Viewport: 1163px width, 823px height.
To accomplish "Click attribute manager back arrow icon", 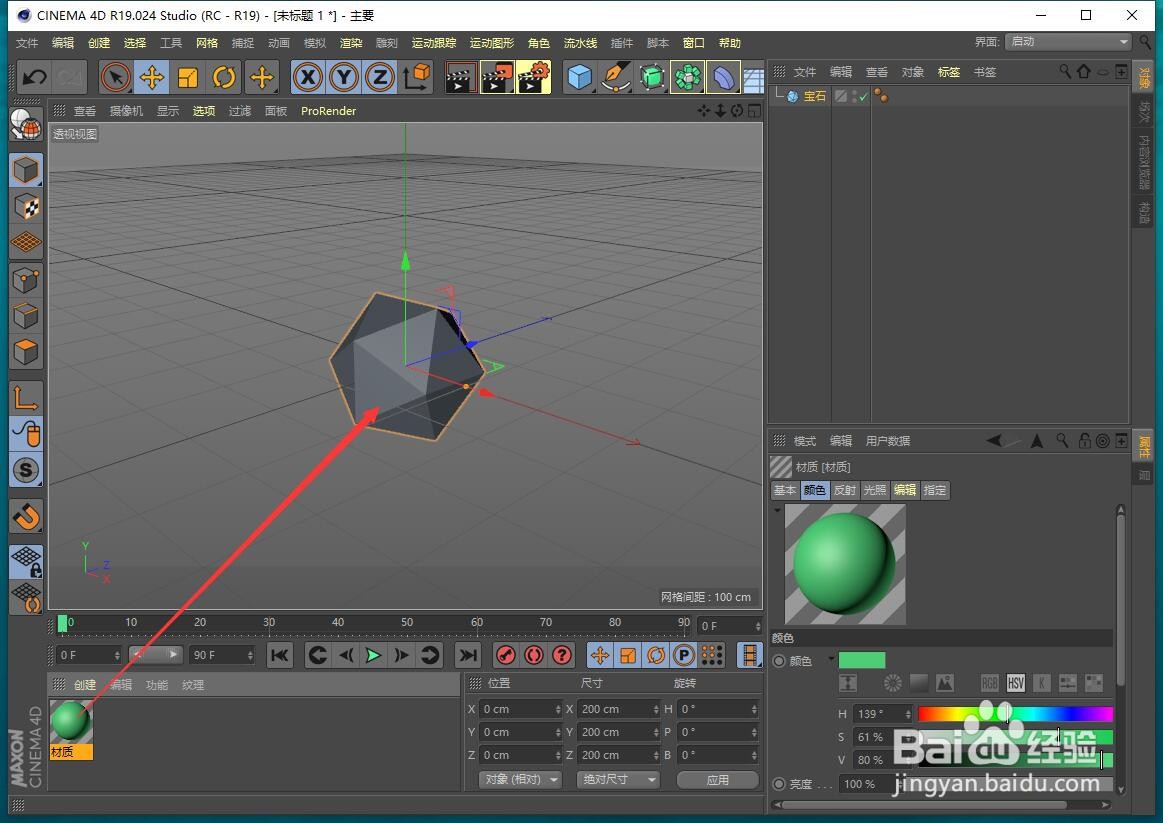I will tap(994, 441).
